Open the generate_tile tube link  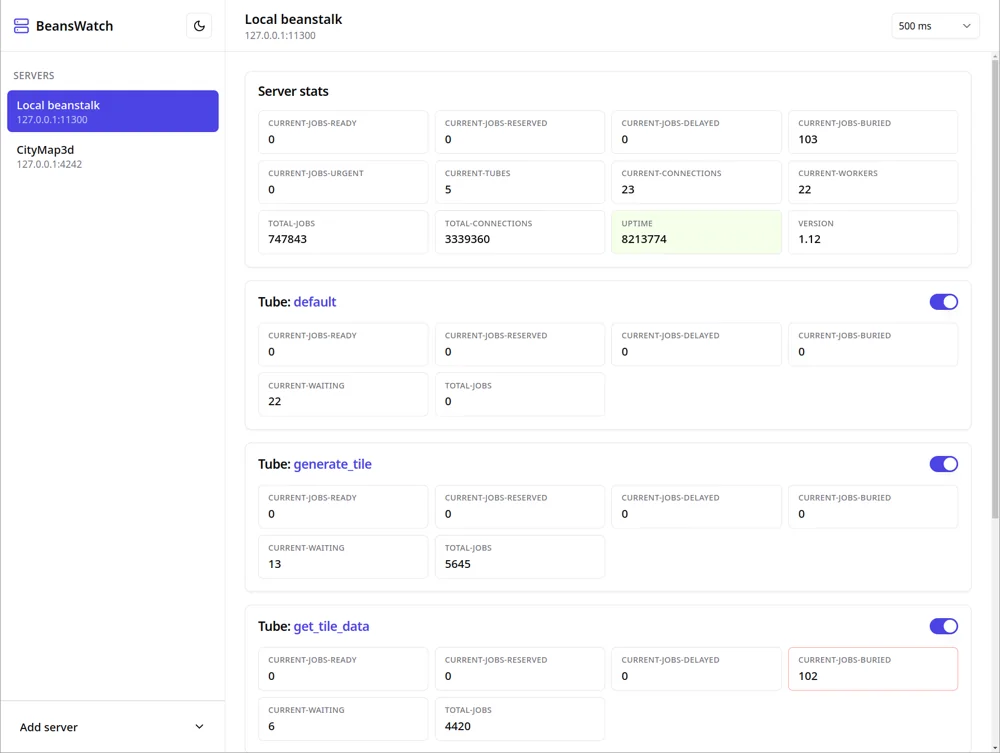pos(332,464)
